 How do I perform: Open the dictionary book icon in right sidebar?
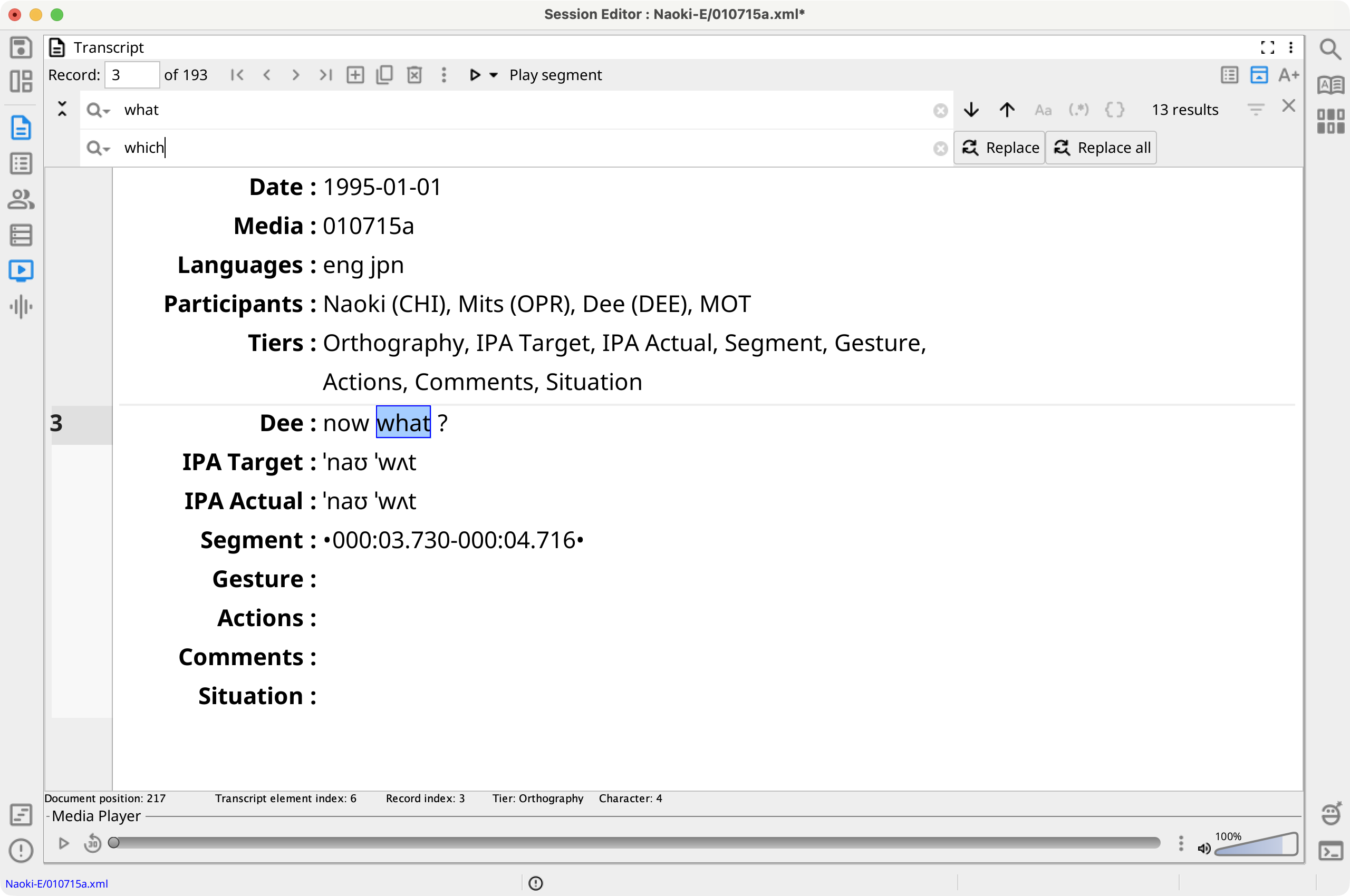[1330, 85]
